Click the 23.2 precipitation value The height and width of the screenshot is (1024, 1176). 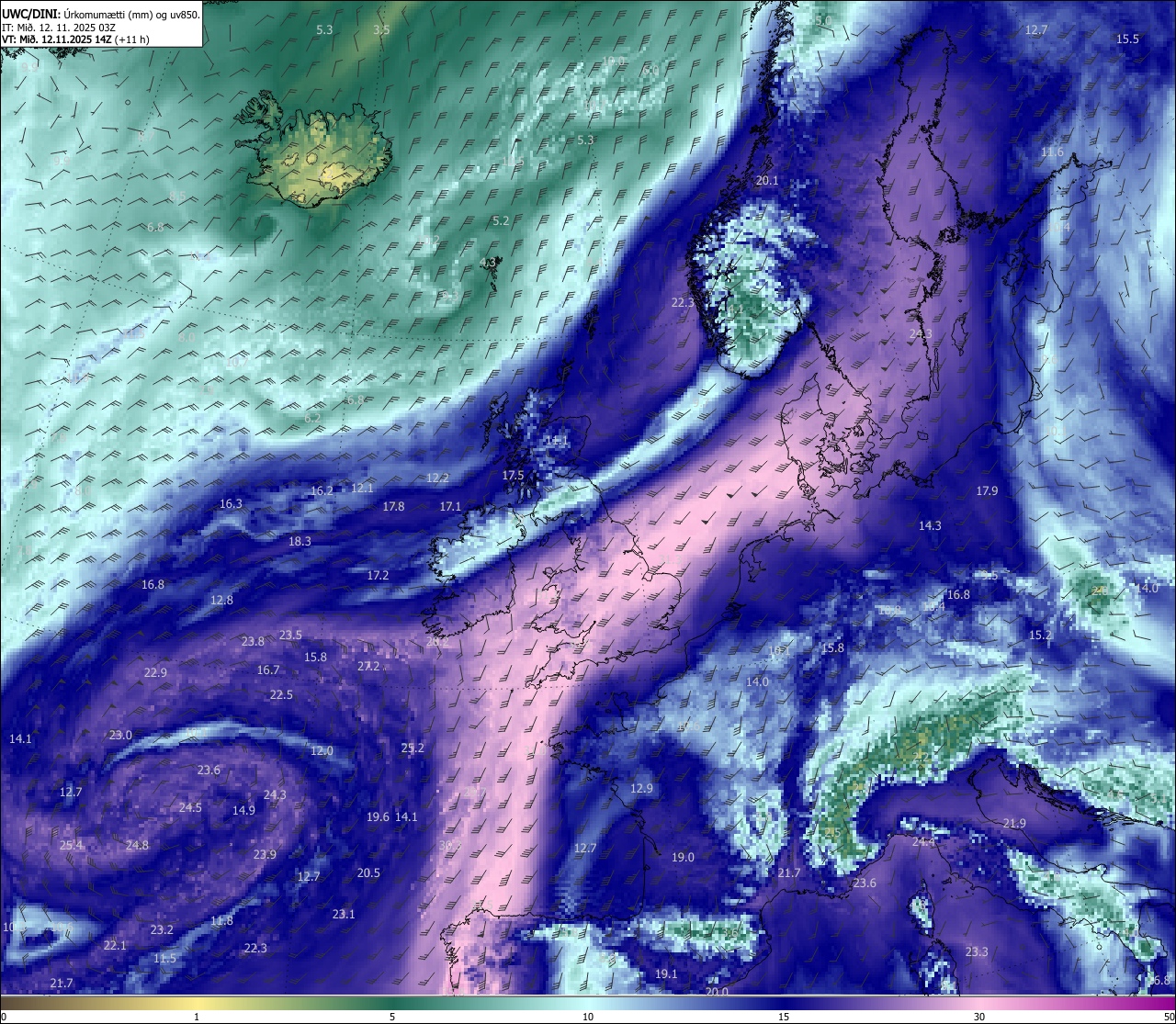tap(162, 930)
